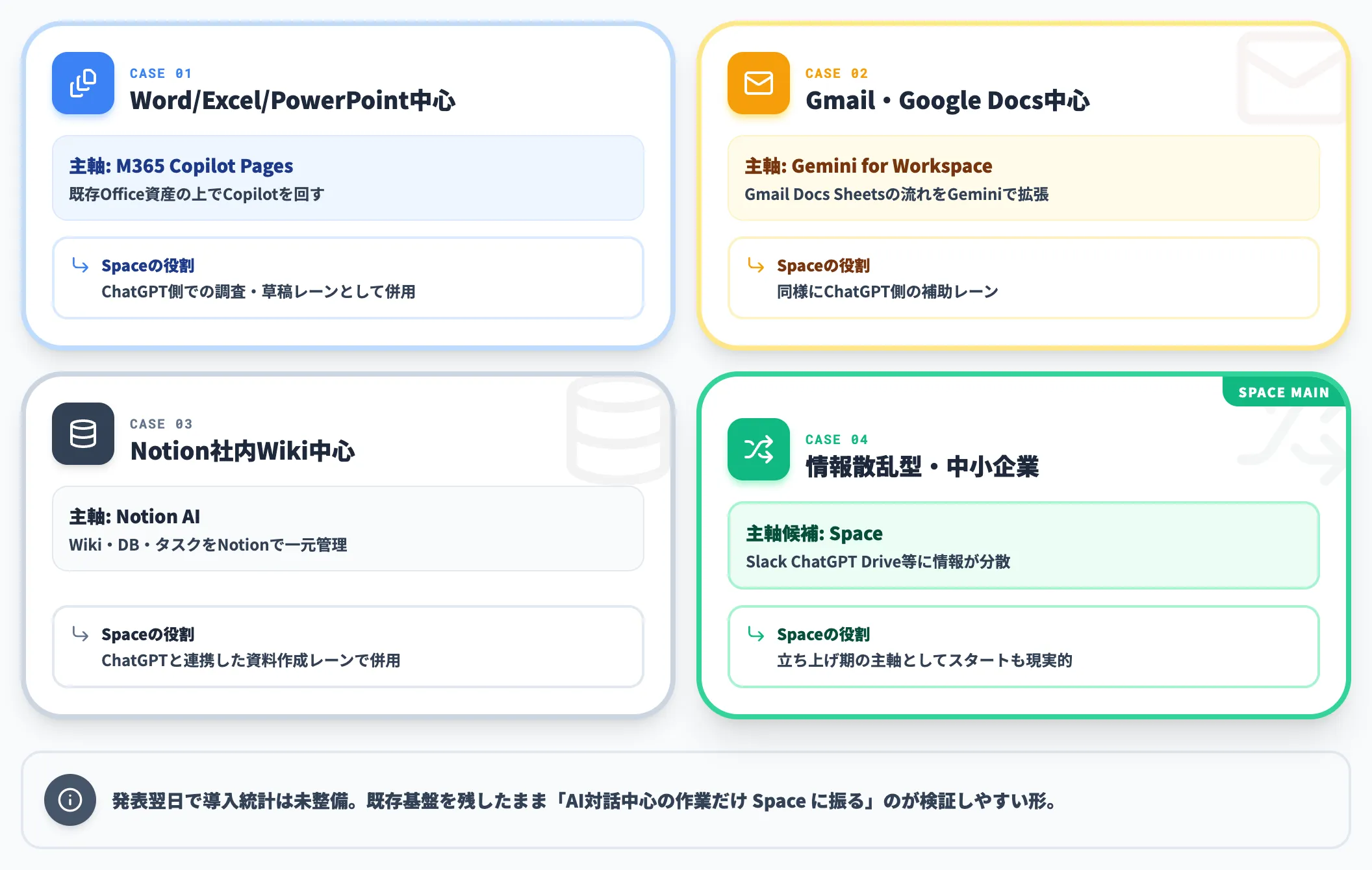
Task: Select the 情報散乱型・中小企業 heading
Action: 922,467
